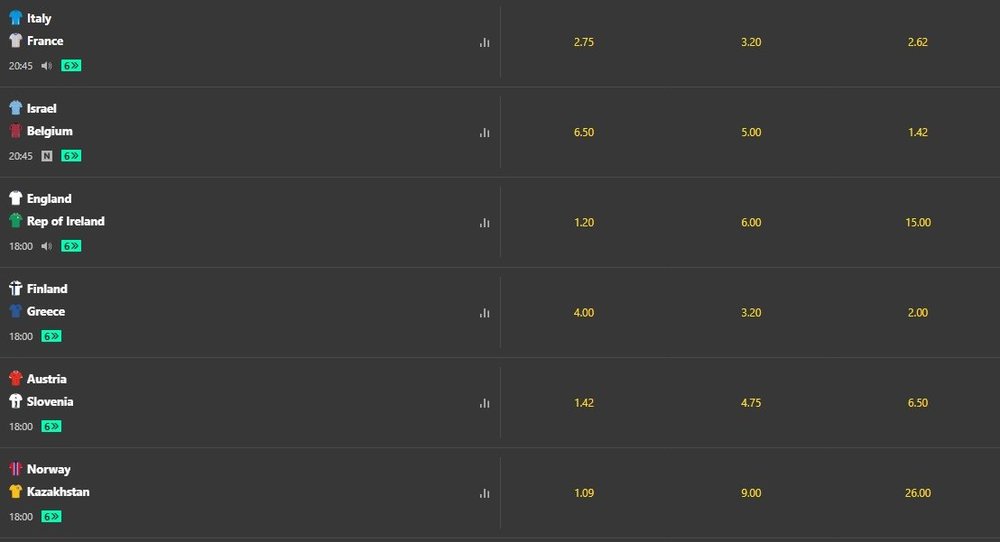
Task: Click audio speaker icon for England match
Action: click(47, 246)
